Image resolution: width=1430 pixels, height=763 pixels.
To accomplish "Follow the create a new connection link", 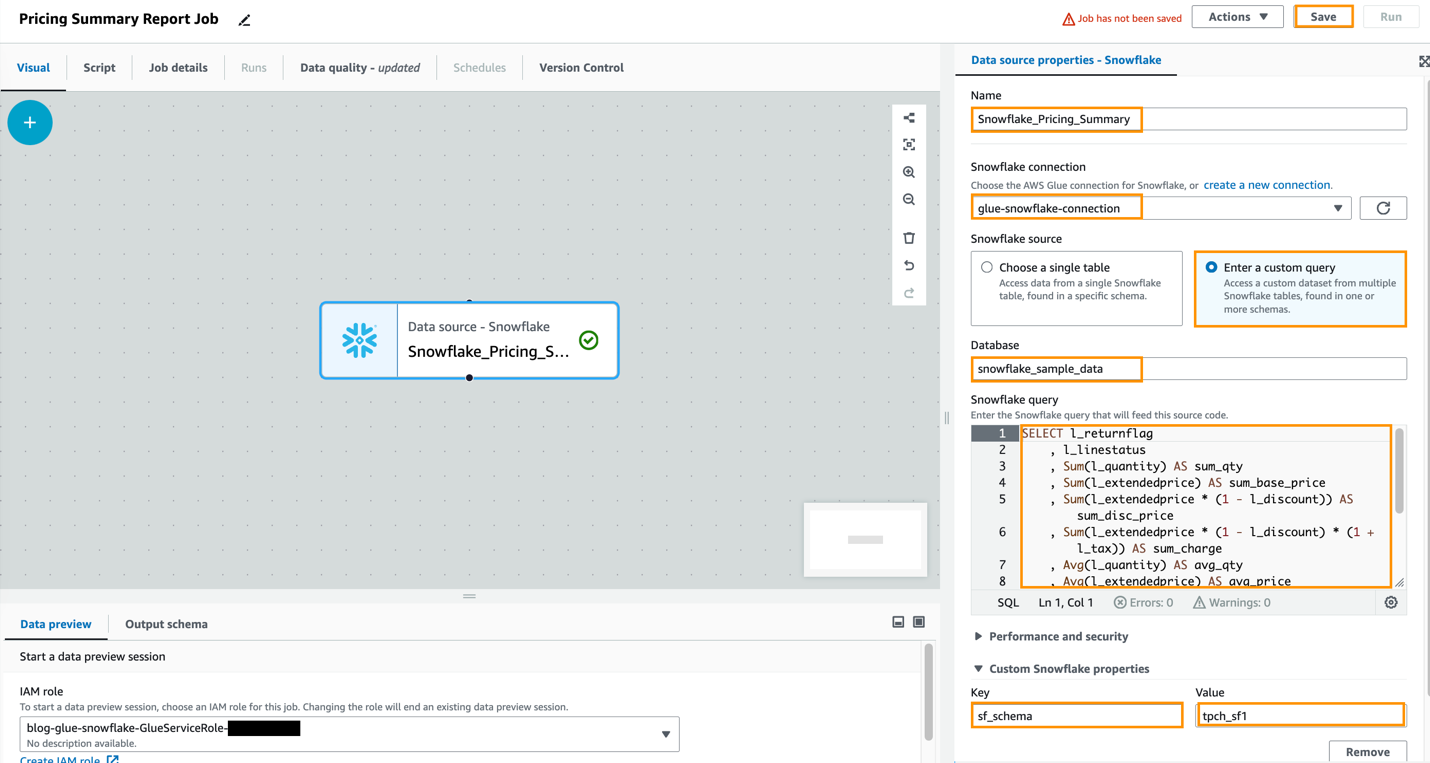I will tap(1267, 185).
